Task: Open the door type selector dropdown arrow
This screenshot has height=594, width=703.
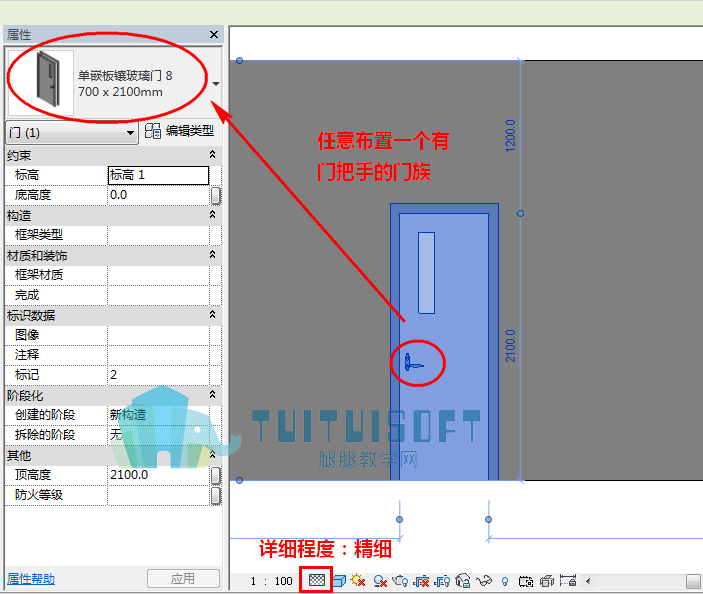Action: click(216, 84)
